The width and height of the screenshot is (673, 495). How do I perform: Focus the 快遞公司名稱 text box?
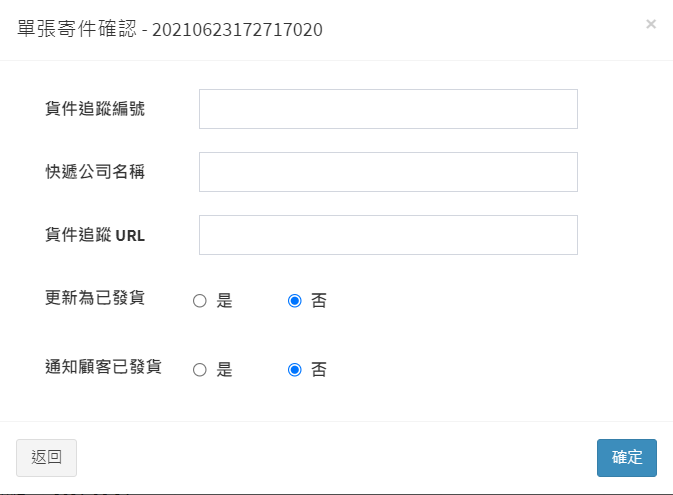tap(388, 172)
